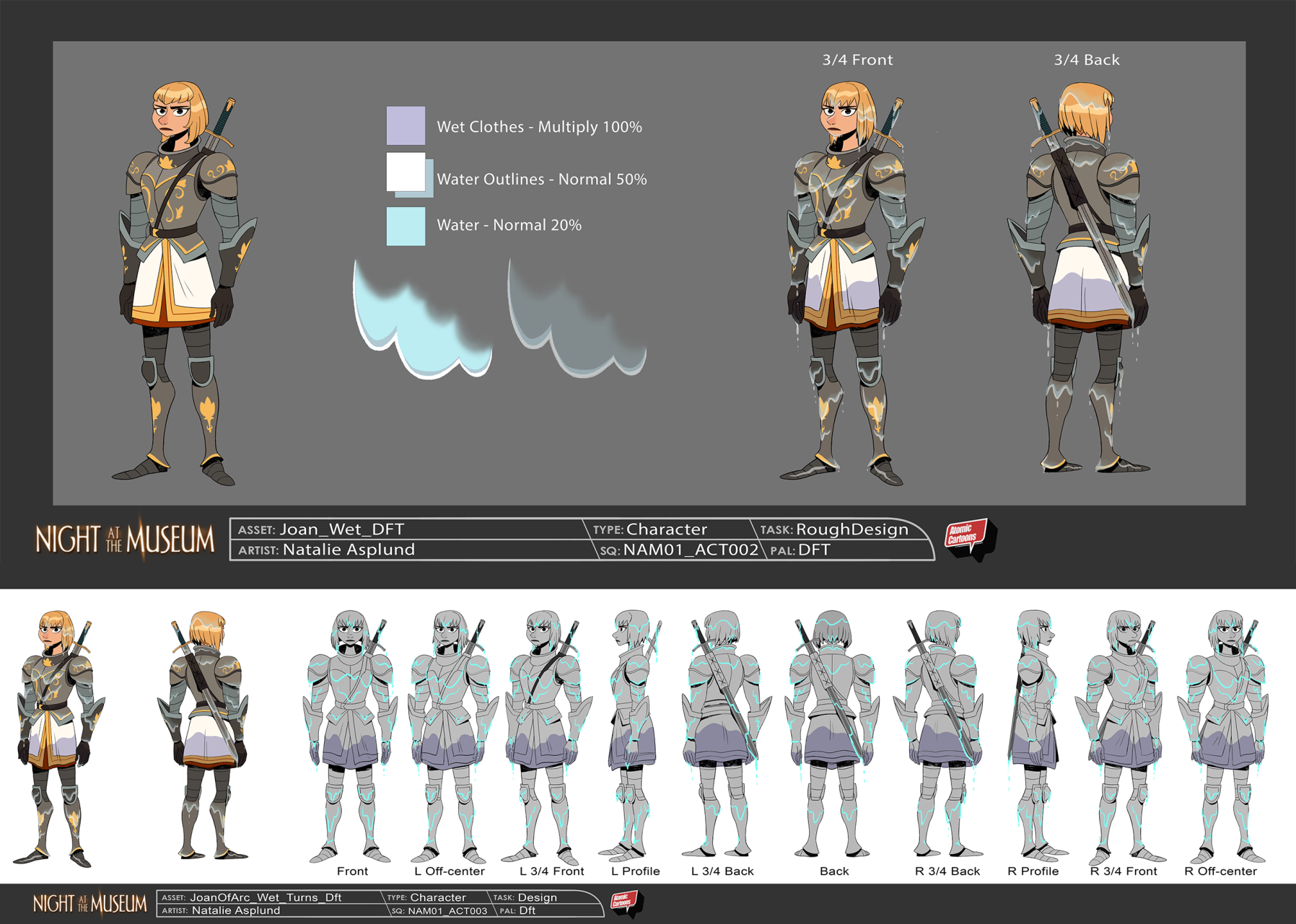Click the lavender Wet Clothes color swatch
This screenshot has width=1296, height=924.
tap(406, 126)
